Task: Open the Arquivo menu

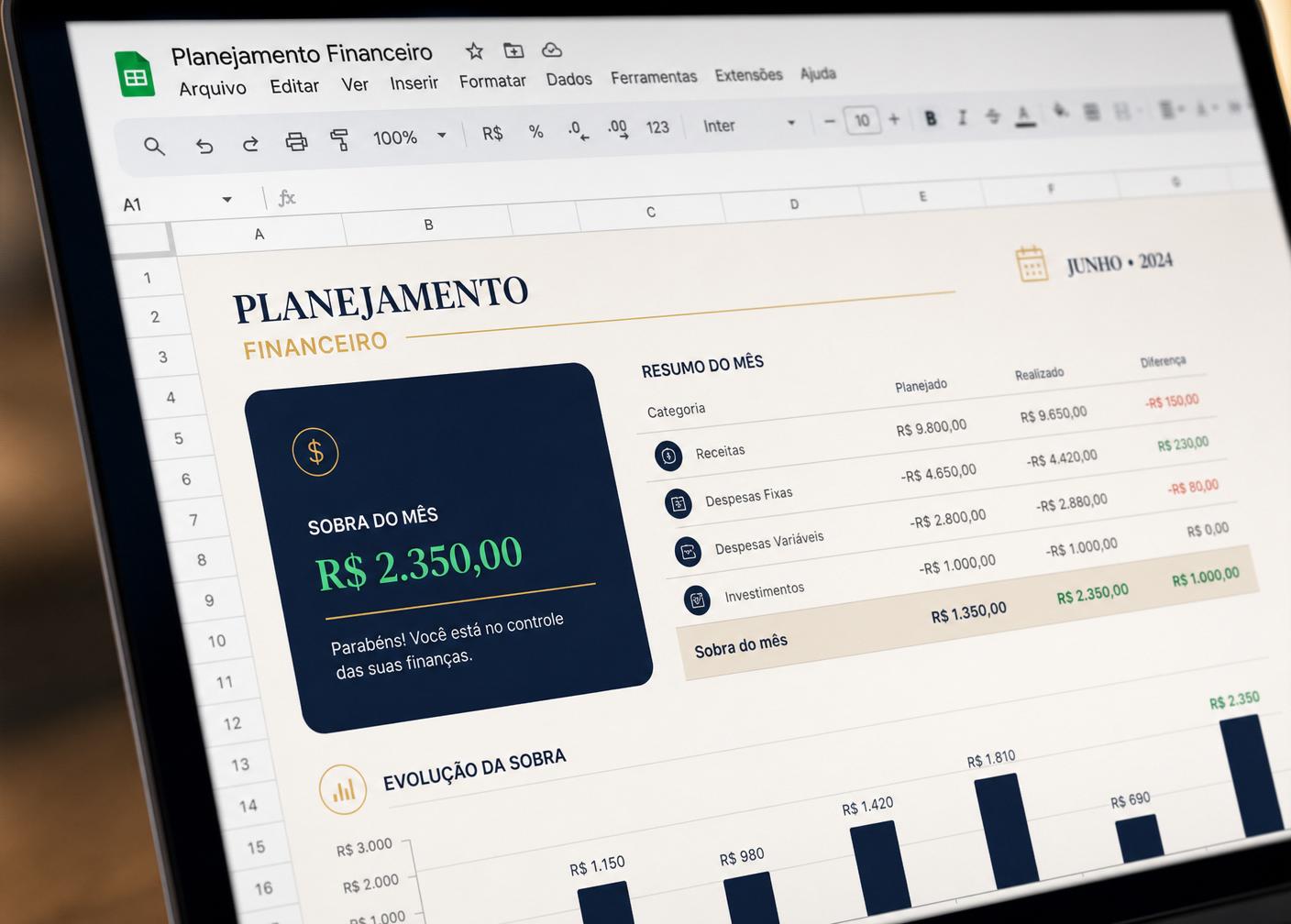Action: (213, 88)
